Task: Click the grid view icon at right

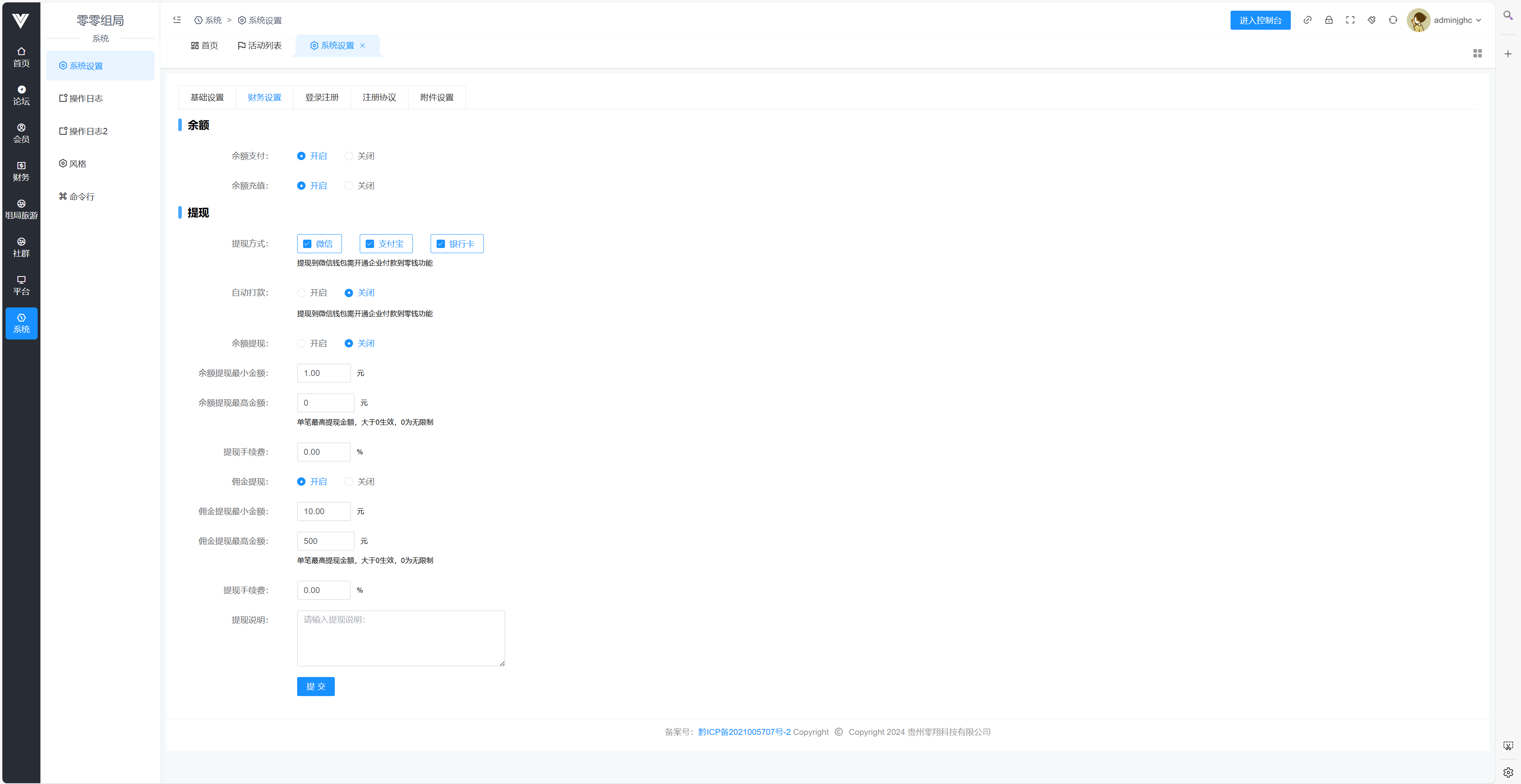Action: pyautogui.click(x=1477, y=54)
